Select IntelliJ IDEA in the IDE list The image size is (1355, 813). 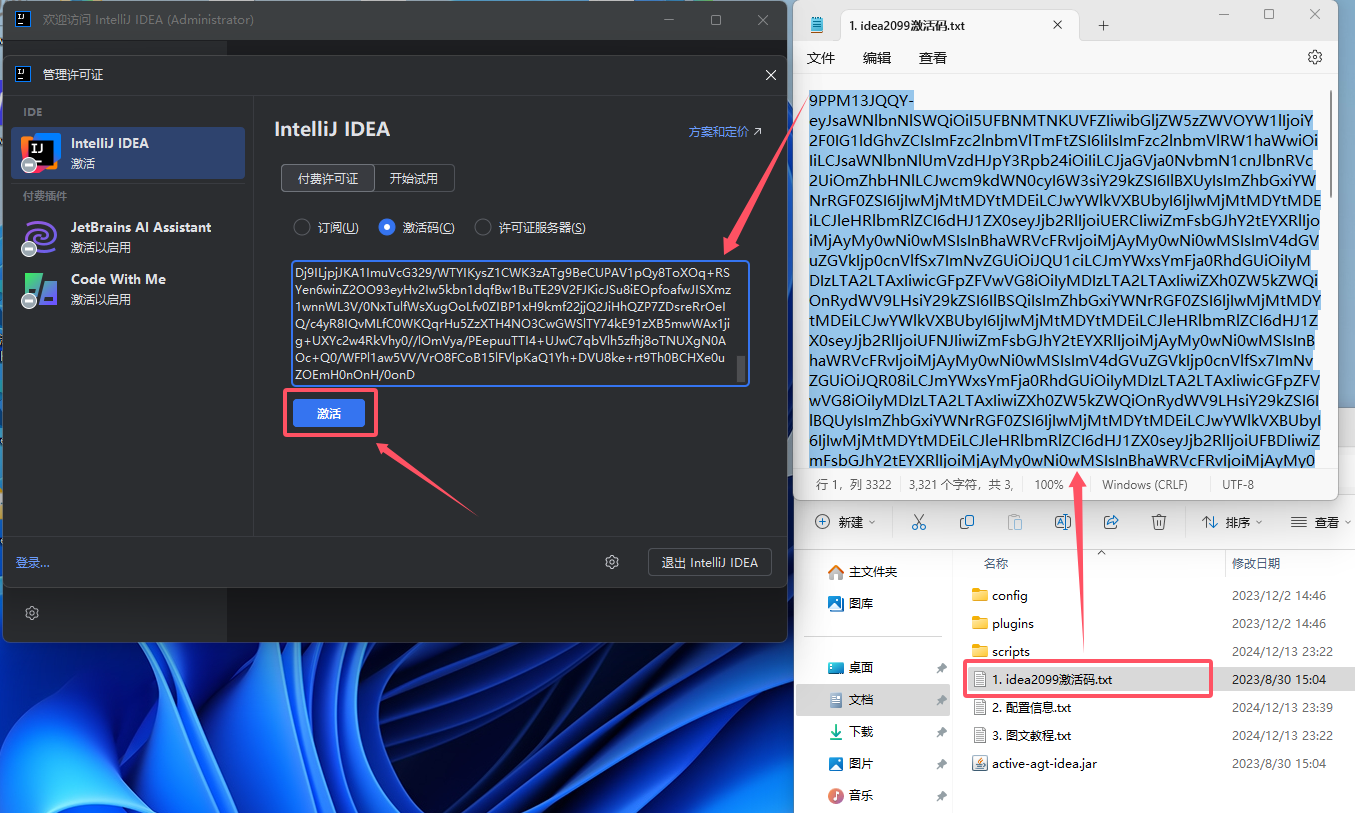(128, 153)
